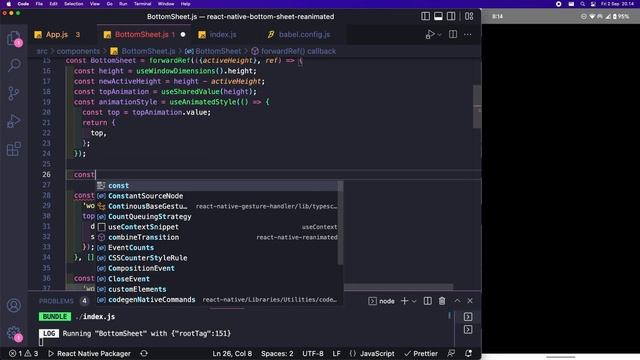Open the Run and Debug view
Screen dimensions: 640x360
coord(14,121)
